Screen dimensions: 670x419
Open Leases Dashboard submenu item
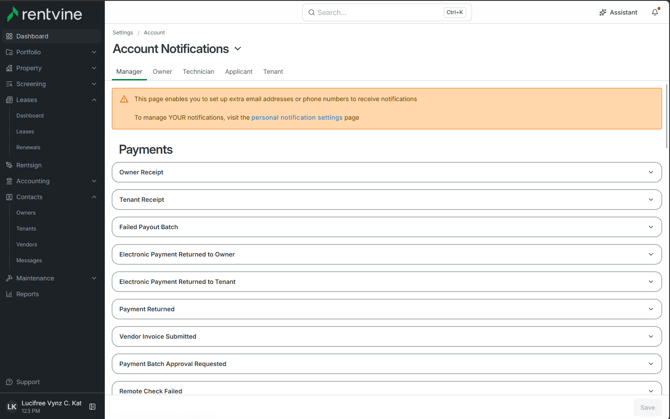pos(30,116)
